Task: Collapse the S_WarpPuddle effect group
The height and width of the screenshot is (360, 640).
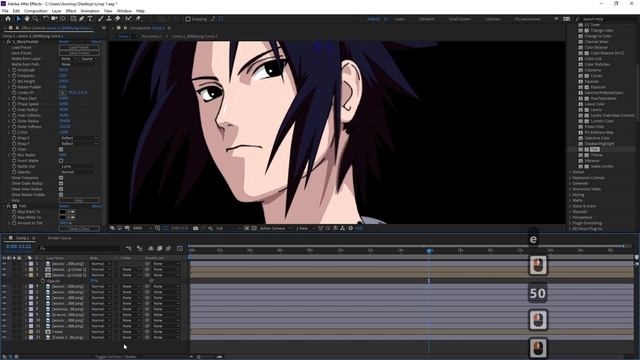Action: [4, 42]
